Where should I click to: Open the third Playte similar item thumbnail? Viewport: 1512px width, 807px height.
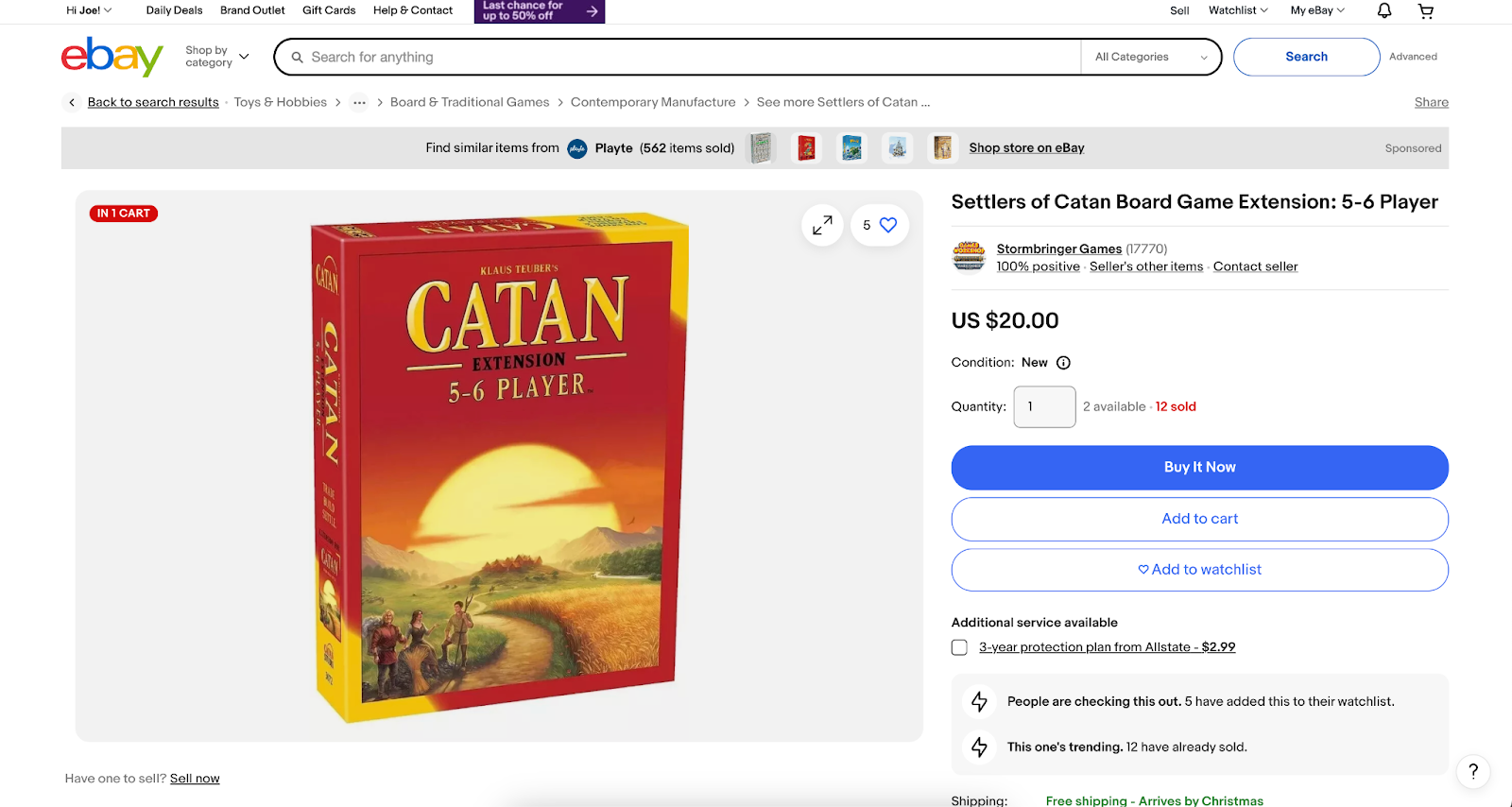[x=851, y=148]
